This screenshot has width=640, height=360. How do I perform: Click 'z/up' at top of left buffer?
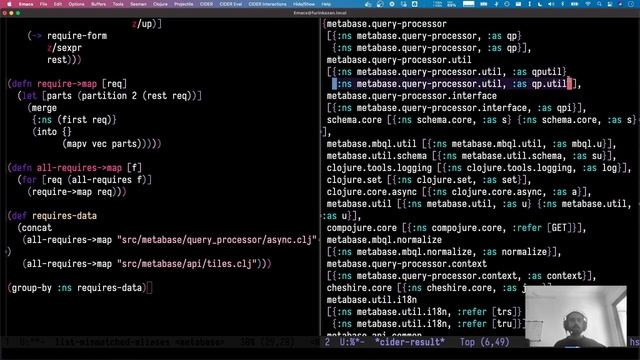coord(142,24)
